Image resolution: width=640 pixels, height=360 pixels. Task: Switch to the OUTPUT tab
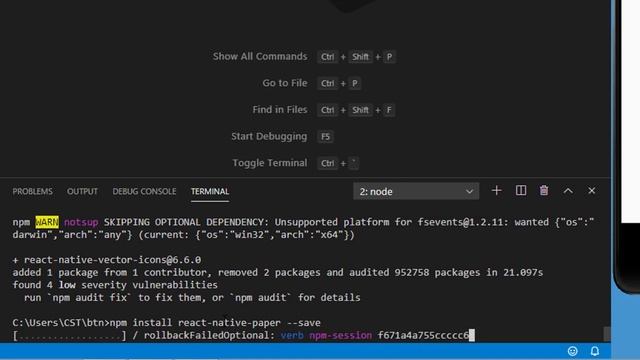(82, 191)
